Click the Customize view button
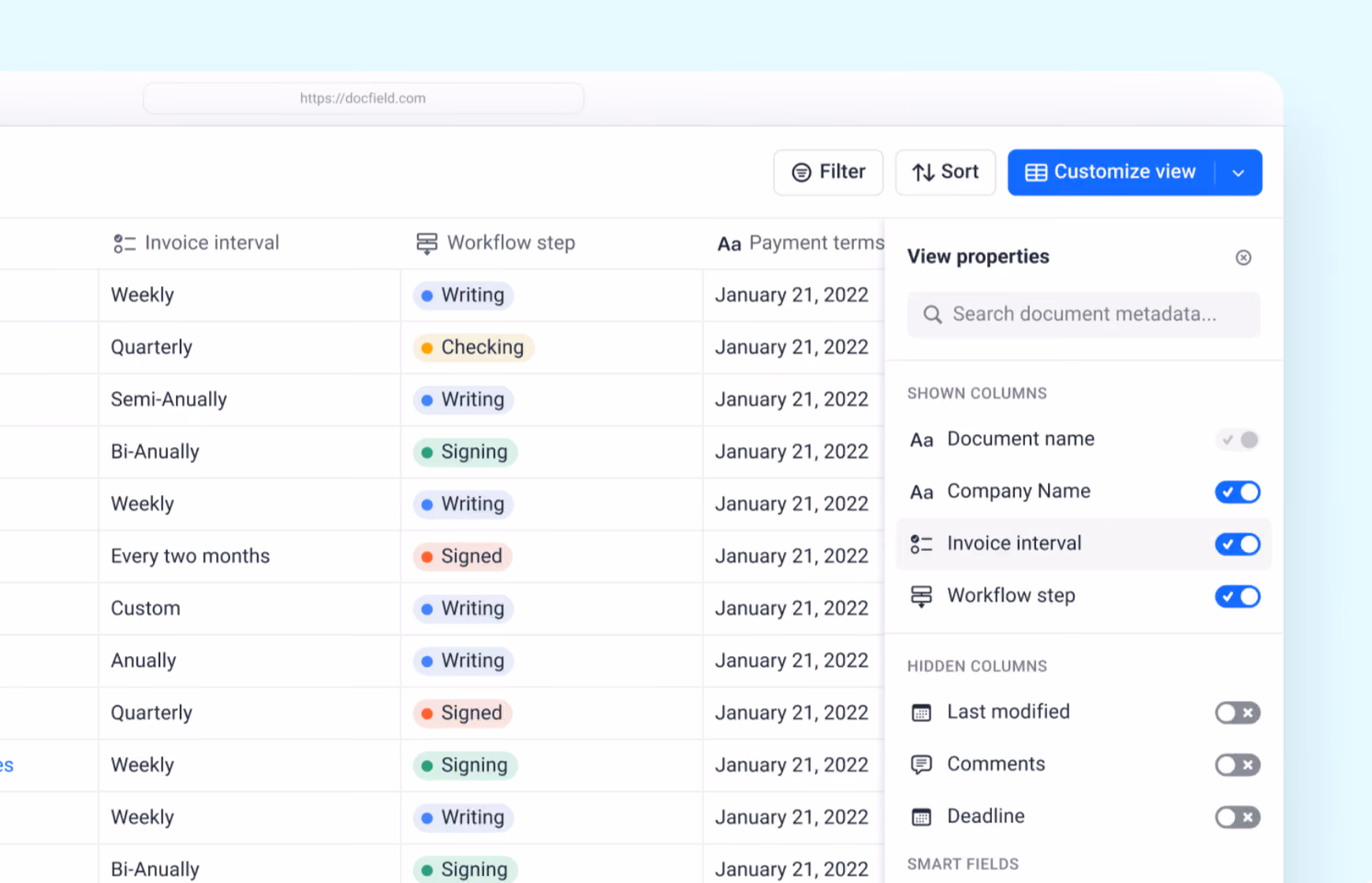Viewport: 1372px width, 883px height. (1111, 172)
